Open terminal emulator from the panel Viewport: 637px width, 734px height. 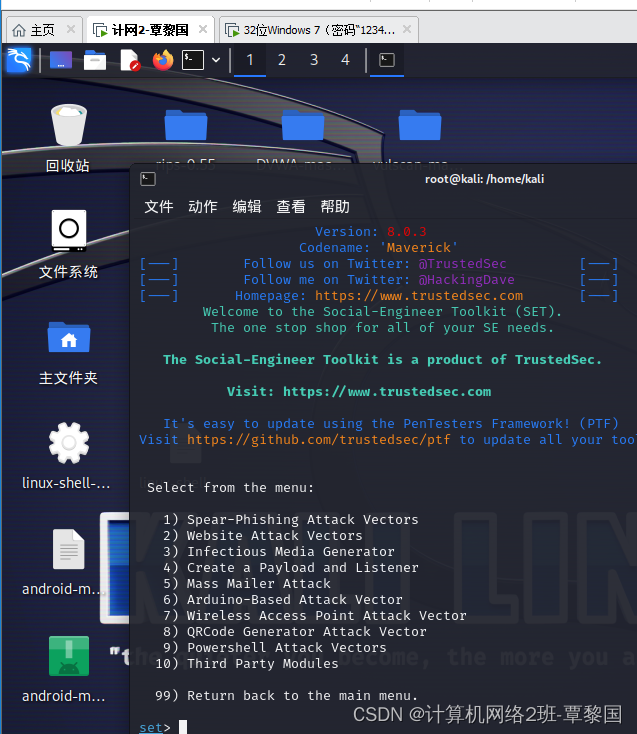tap(193, 60)
